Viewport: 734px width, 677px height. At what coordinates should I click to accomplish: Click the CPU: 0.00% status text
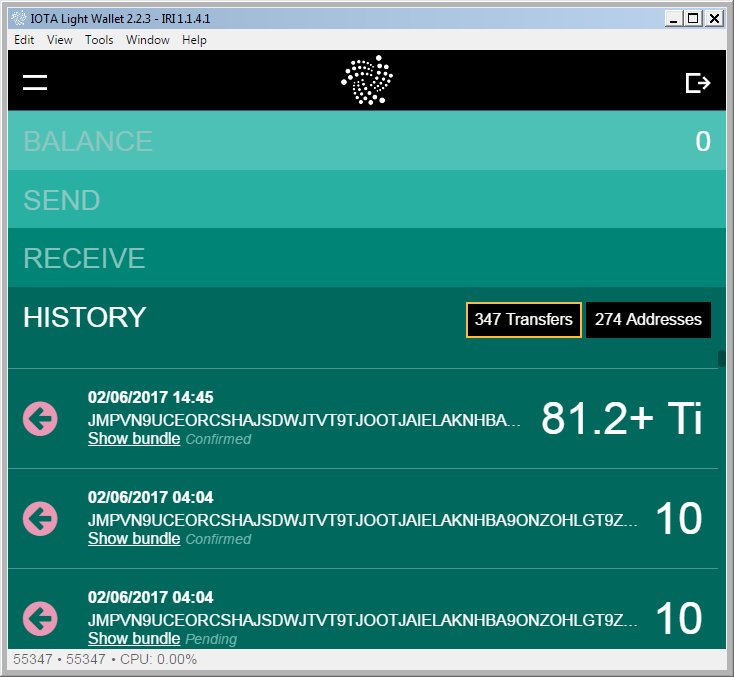[x=158, y=659]
